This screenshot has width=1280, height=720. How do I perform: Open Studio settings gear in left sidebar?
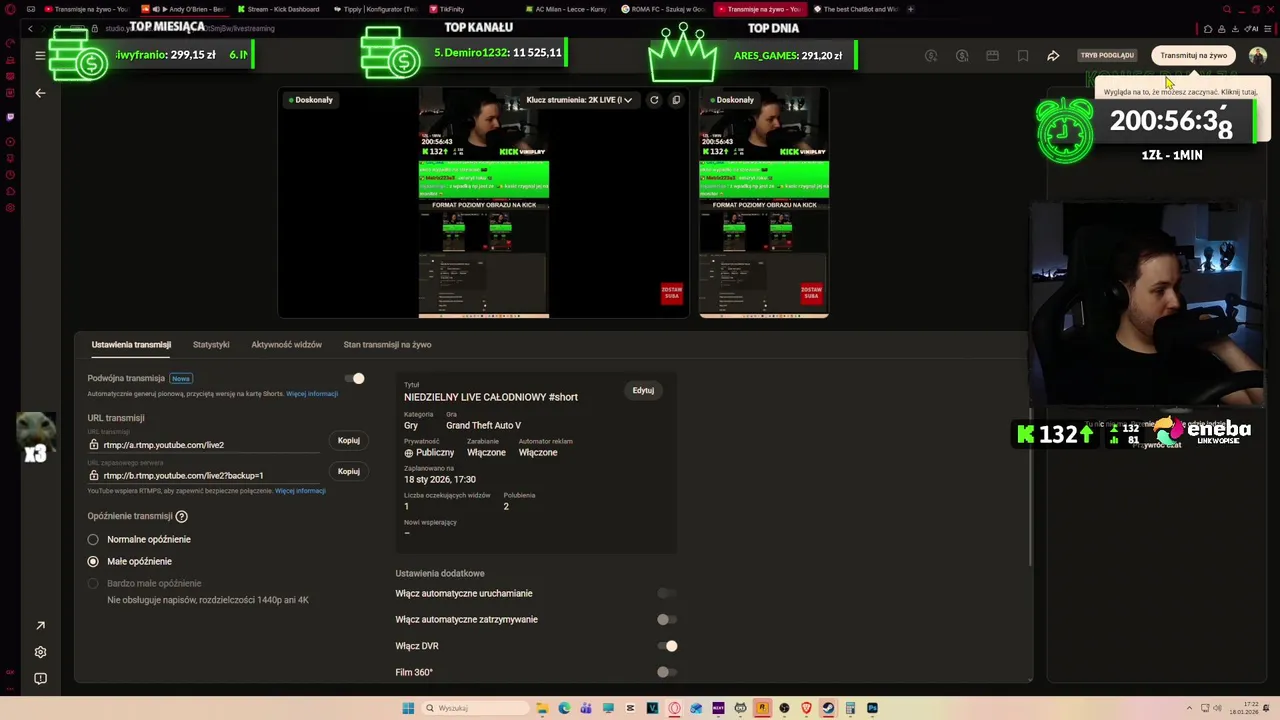coord(40,652)
